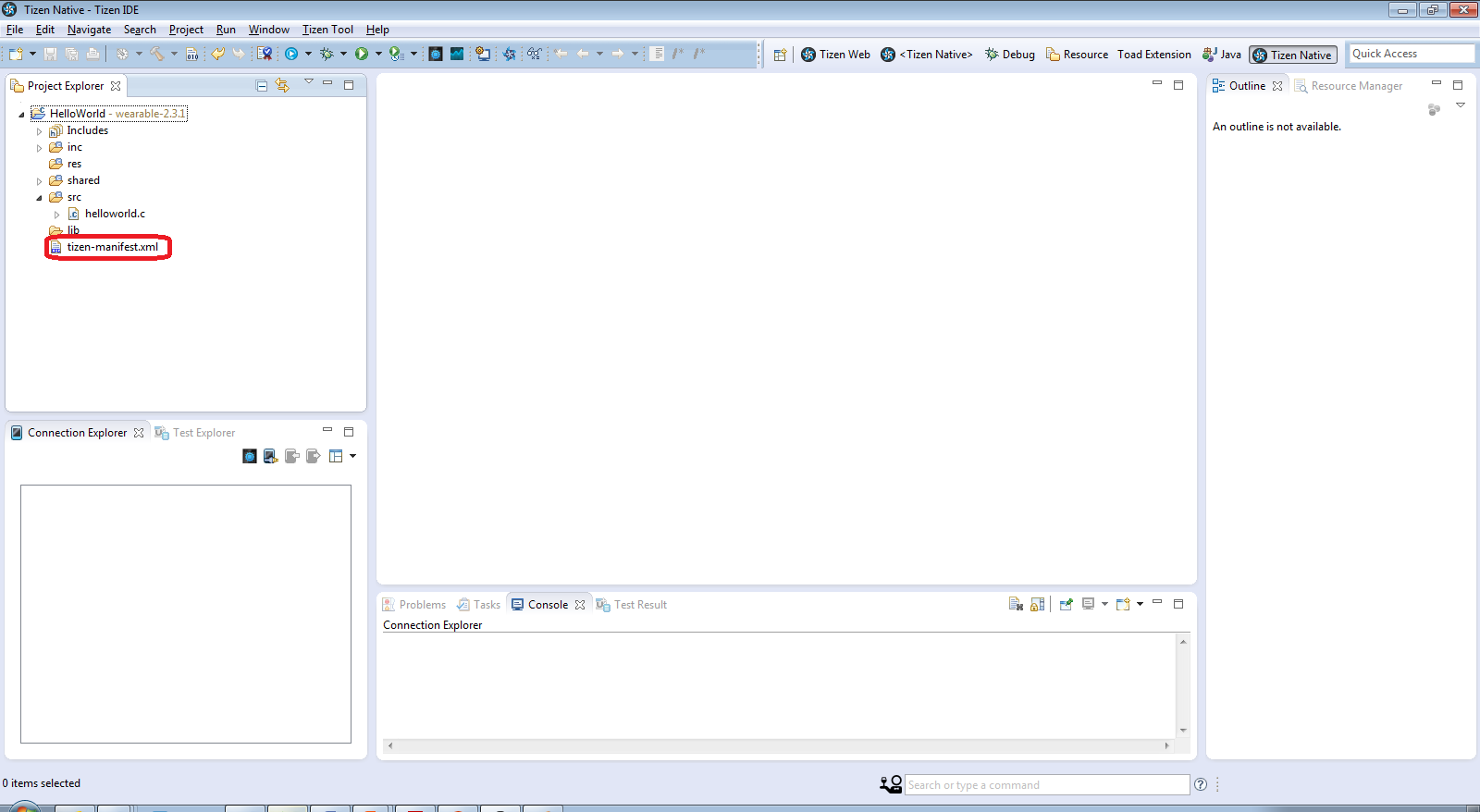Switch to Debug perspective

(x=1010, y=55)
